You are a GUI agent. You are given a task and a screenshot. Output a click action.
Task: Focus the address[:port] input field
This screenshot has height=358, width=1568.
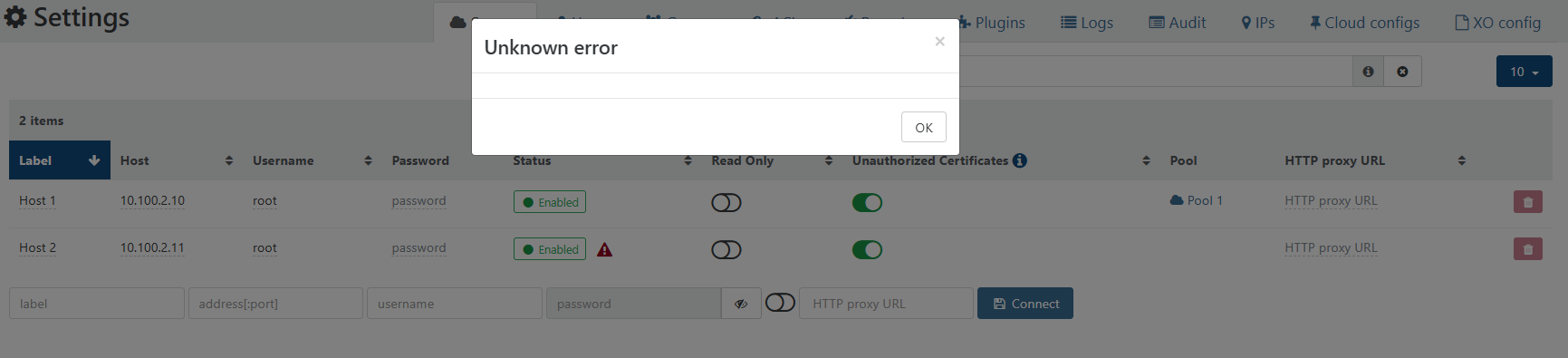(x=275, y=304)
